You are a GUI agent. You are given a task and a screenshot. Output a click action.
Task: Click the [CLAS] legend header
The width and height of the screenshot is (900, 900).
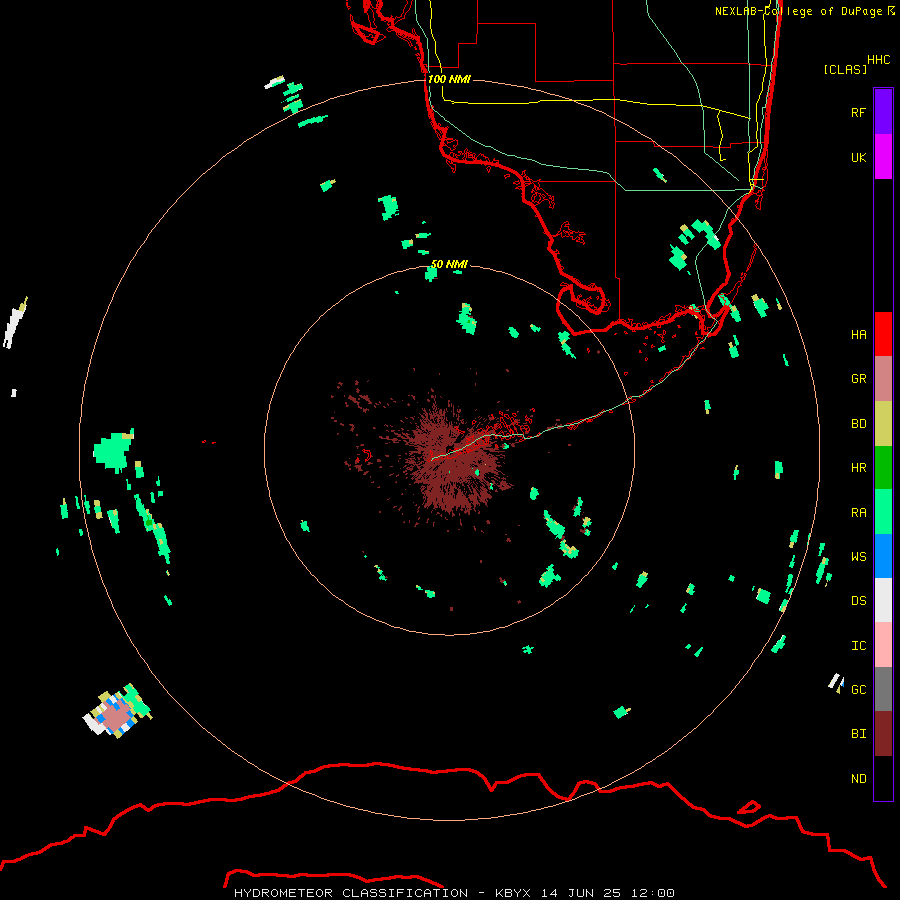pos(845,69)
